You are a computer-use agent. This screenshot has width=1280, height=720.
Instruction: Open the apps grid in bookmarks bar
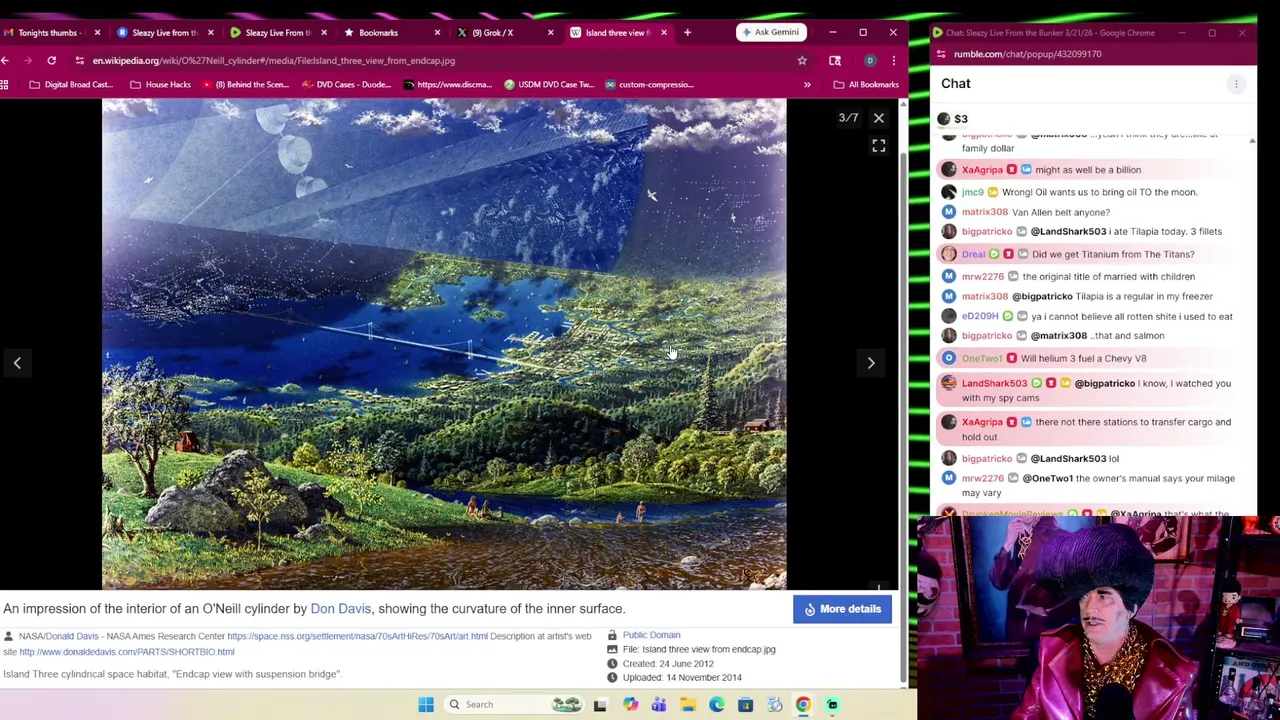click(x=5, y=85)
